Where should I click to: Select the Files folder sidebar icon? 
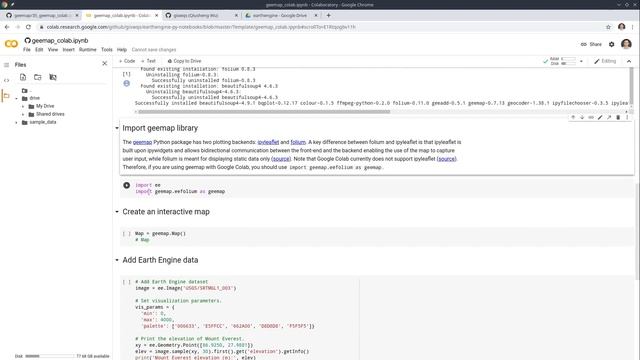tap(6, 96)
